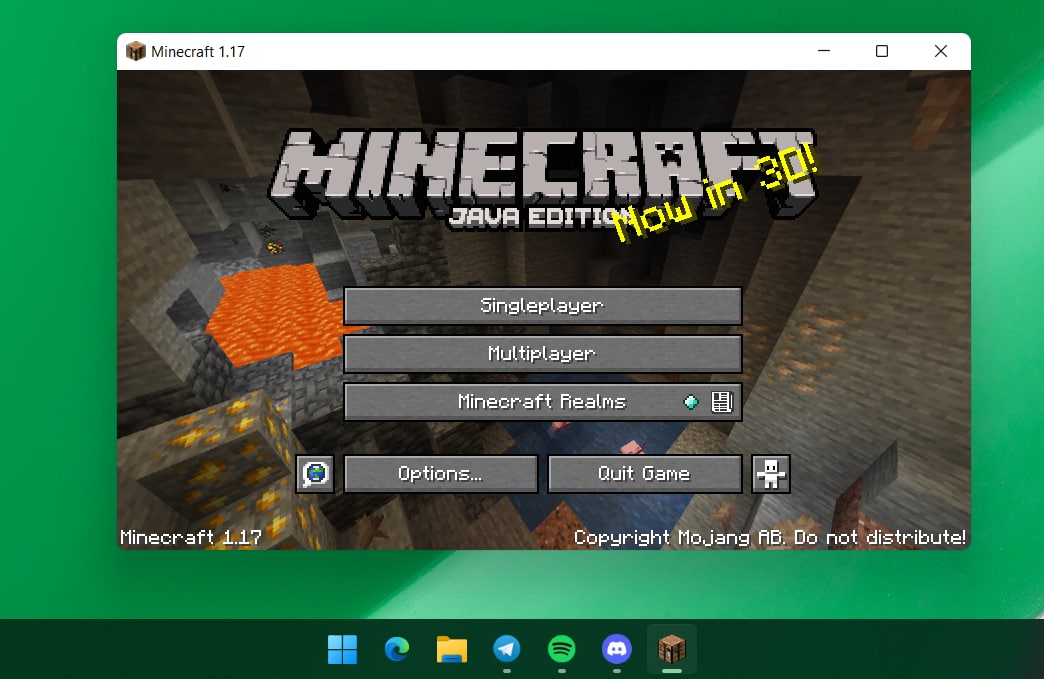Click the 'Minecraft 1.17' version text

[190, 537]
